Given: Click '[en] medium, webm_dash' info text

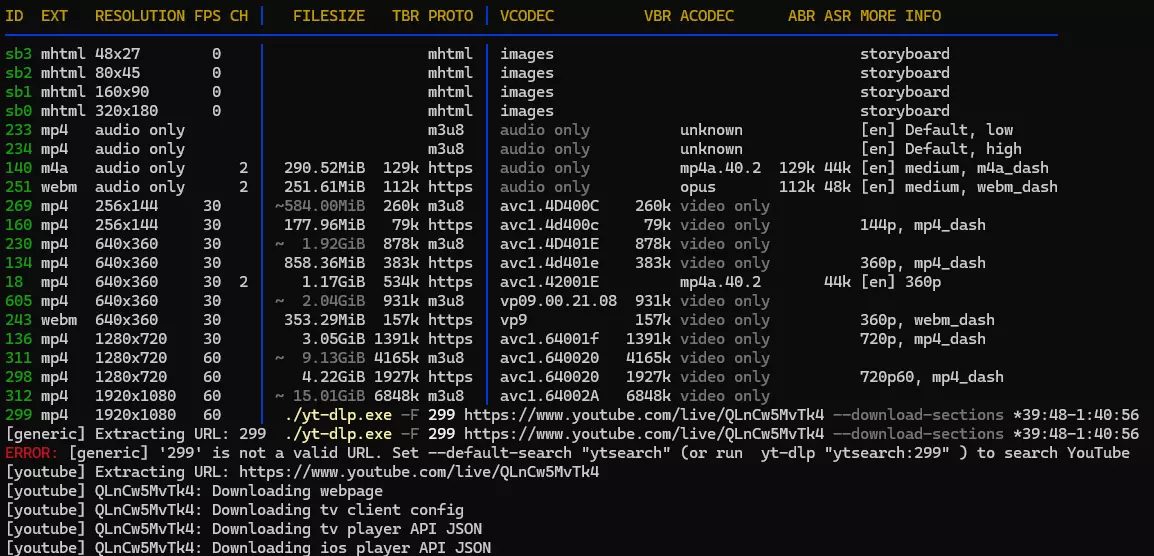Looking at the screenshot, I should 959,187.
